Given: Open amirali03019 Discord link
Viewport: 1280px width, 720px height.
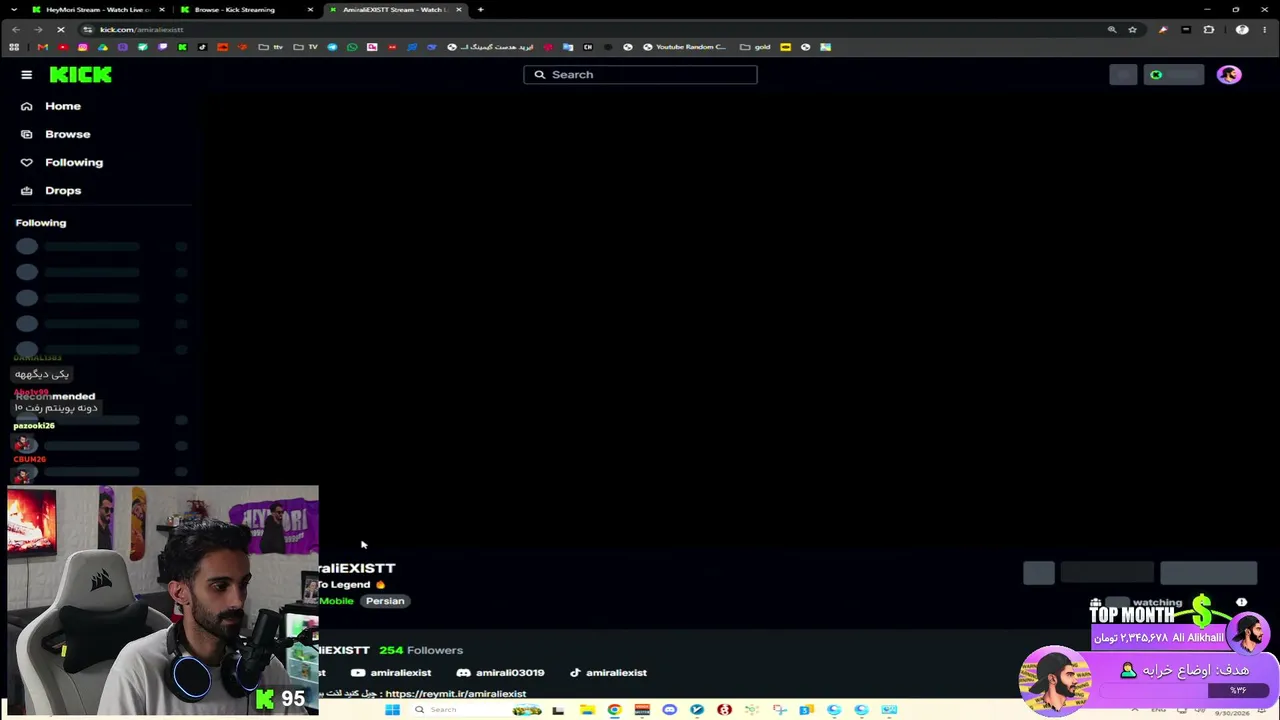Looking at the screenshot, I should pos(500,673).
